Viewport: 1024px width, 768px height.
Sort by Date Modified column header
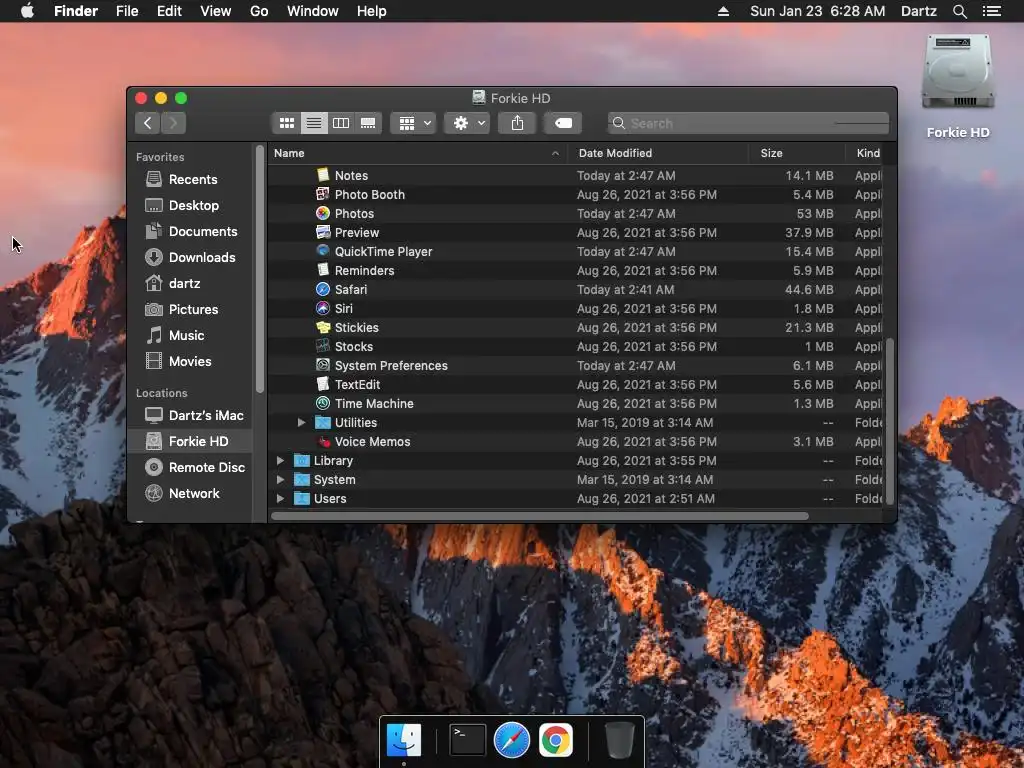pos(657,153)
